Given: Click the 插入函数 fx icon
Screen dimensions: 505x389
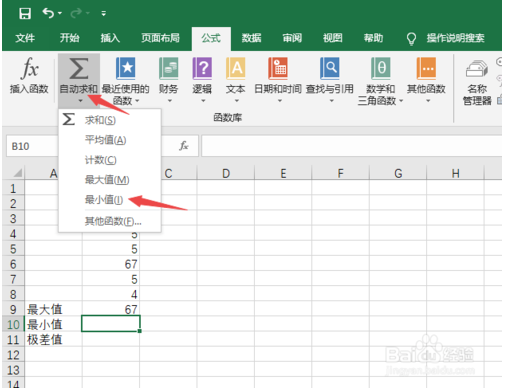Looking at the screenshot, I should point(30,68).
